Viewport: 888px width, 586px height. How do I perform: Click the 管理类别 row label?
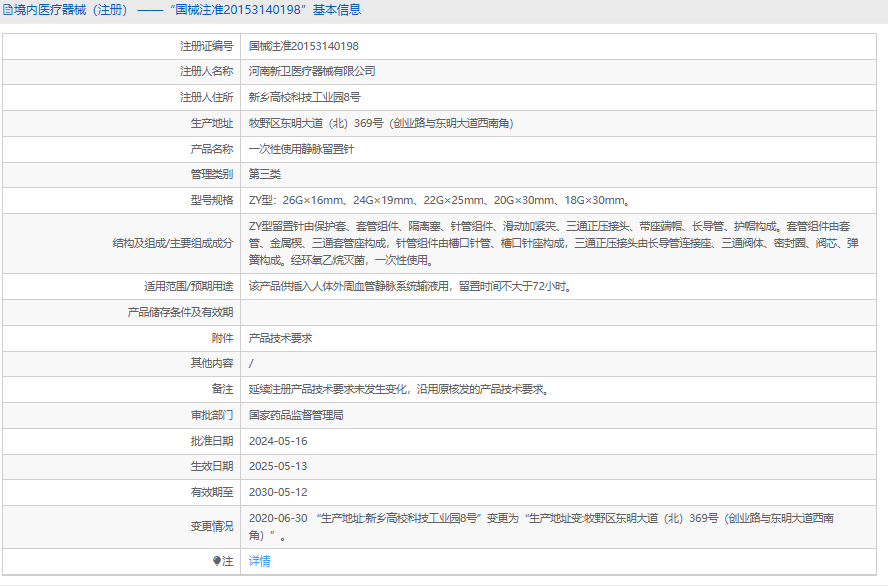212,174
